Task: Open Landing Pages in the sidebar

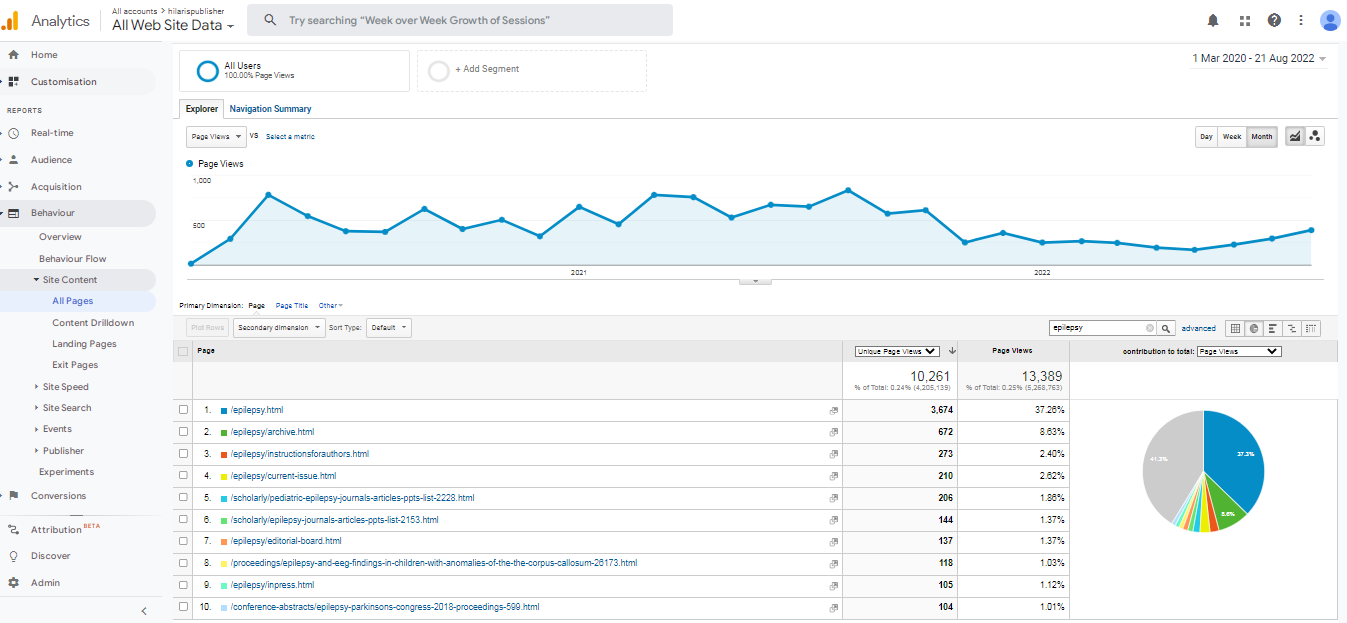Action: pos(84,344)
